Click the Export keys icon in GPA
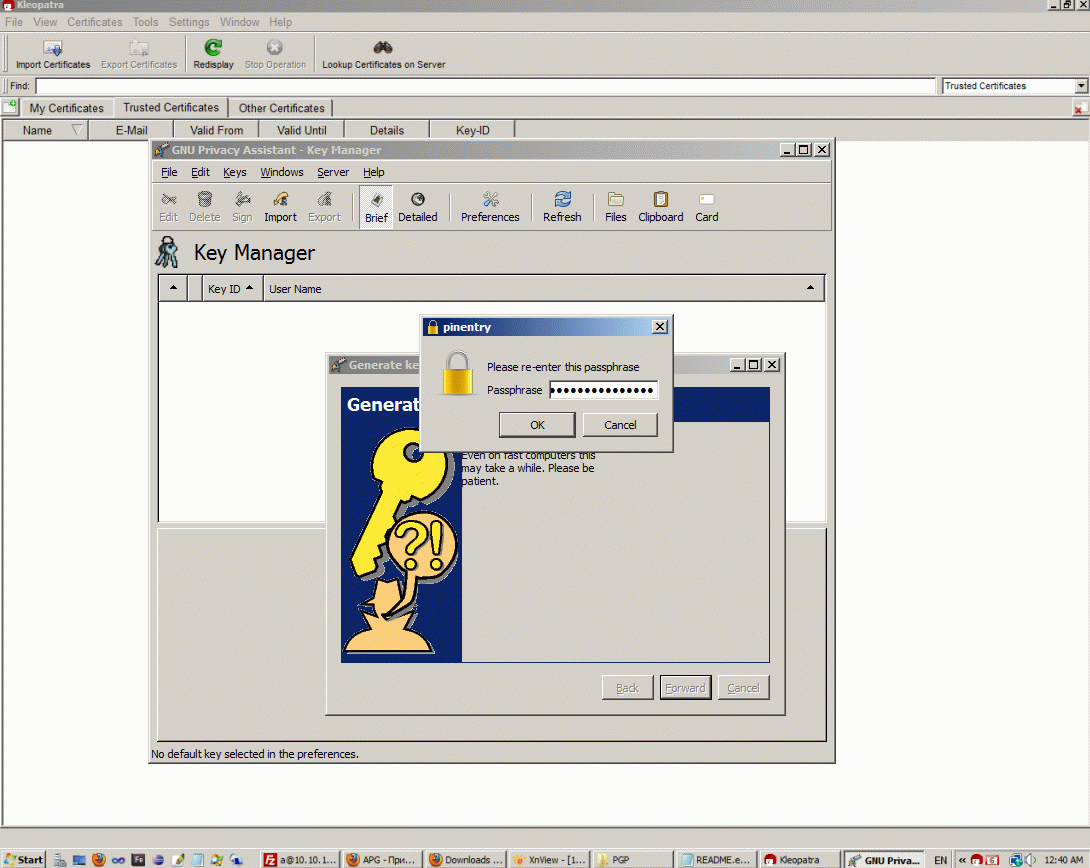The width and height of the screenshot is (1090, 868). pyautogui.click(x=324, y=207)
